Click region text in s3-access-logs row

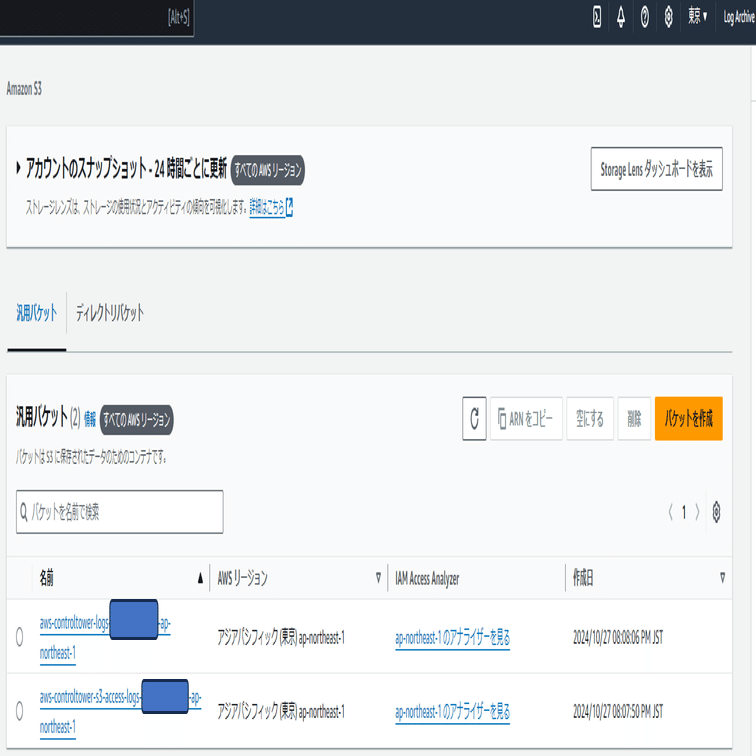[x=281, y=711]
